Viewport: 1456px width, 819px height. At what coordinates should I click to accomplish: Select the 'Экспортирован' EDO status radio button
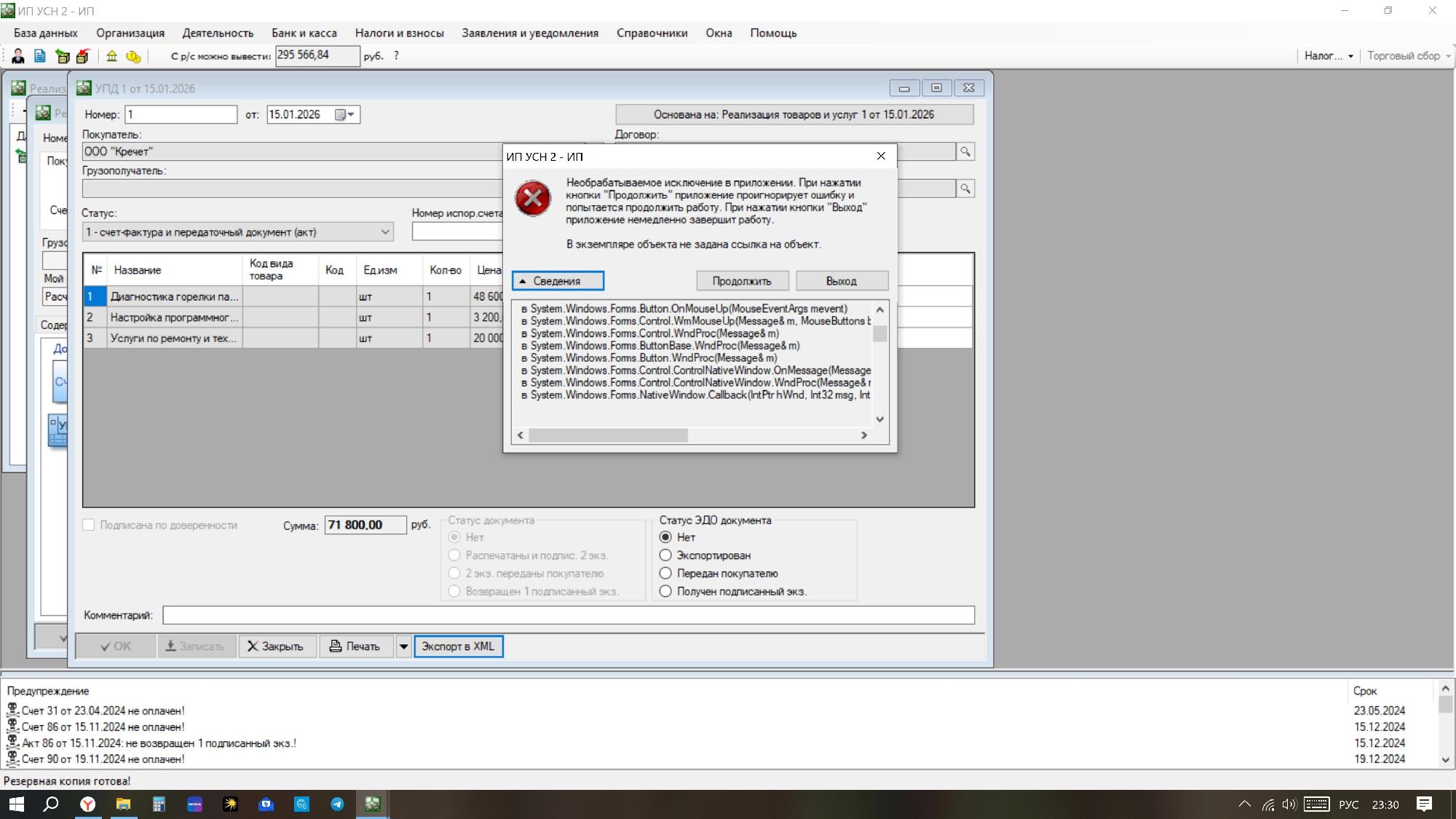point(665,555)
